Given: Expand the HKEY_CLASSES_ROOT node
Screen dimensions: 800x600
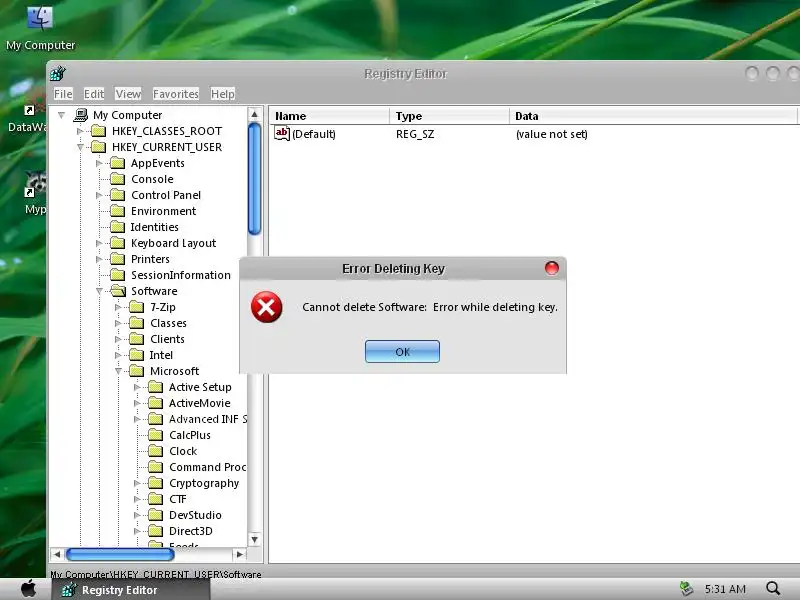Looking at the screenshot, I should [x=80, y=131].
